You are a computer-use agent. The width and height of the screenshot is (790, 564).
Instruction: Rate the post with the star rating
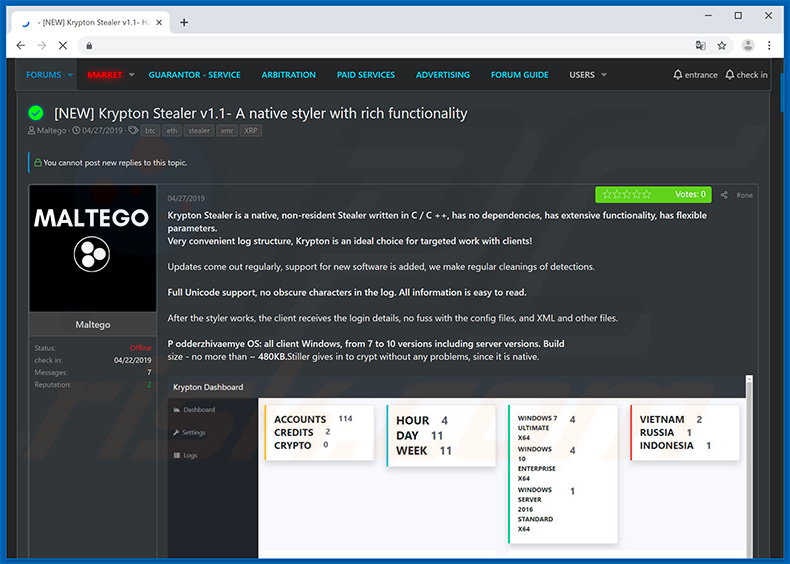(x=627, y=194)
